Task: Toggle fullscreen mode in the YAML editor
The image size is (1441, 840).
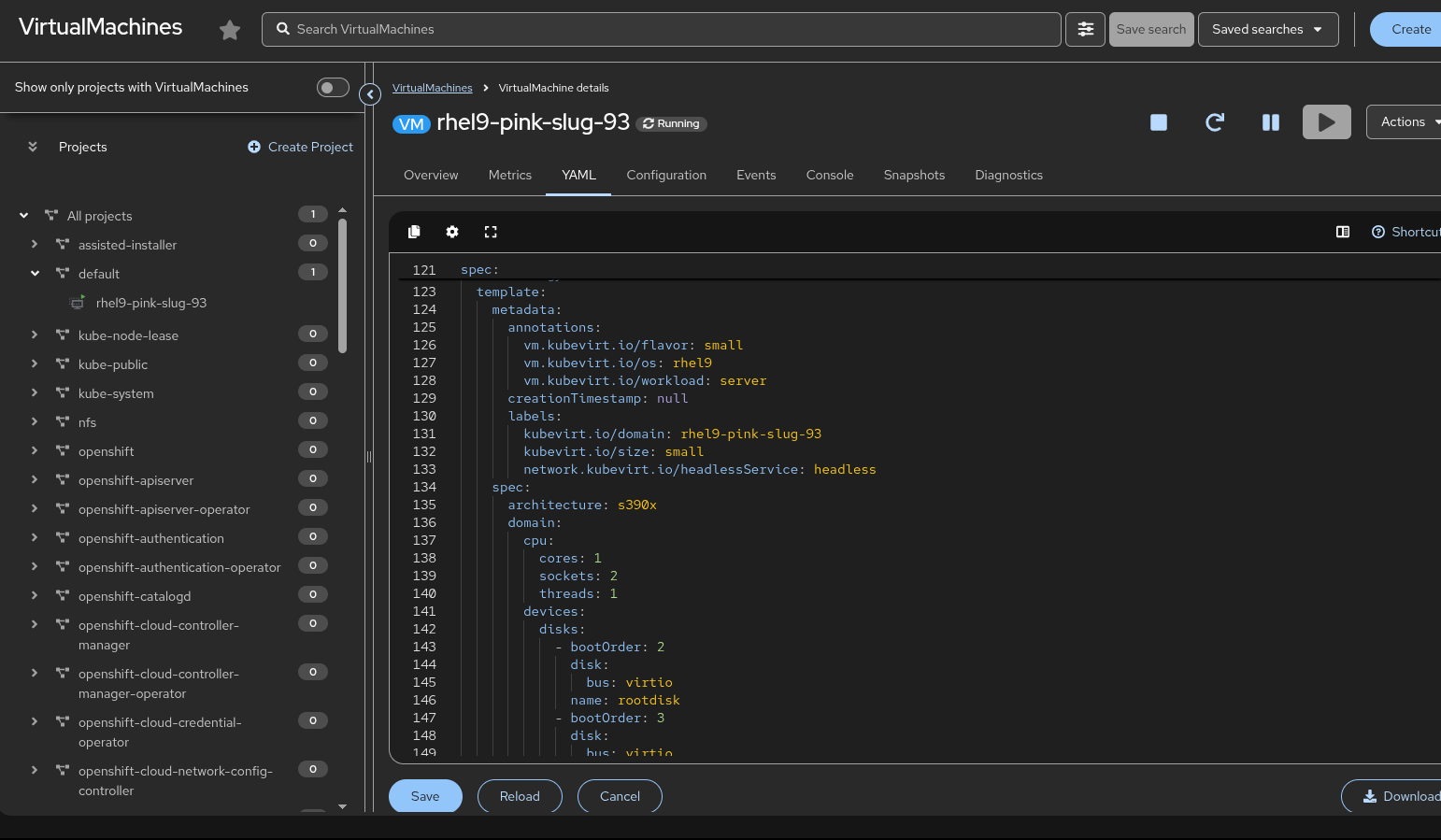Action: point(491,232)
